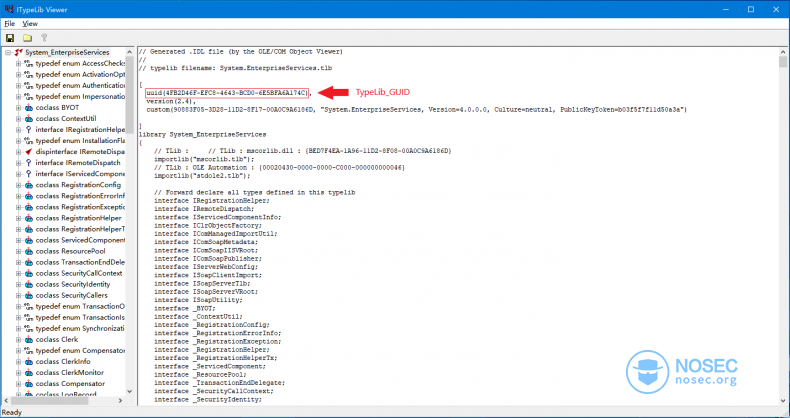Click the interface icon beside IRegistrationHelpe

[29, 130]
